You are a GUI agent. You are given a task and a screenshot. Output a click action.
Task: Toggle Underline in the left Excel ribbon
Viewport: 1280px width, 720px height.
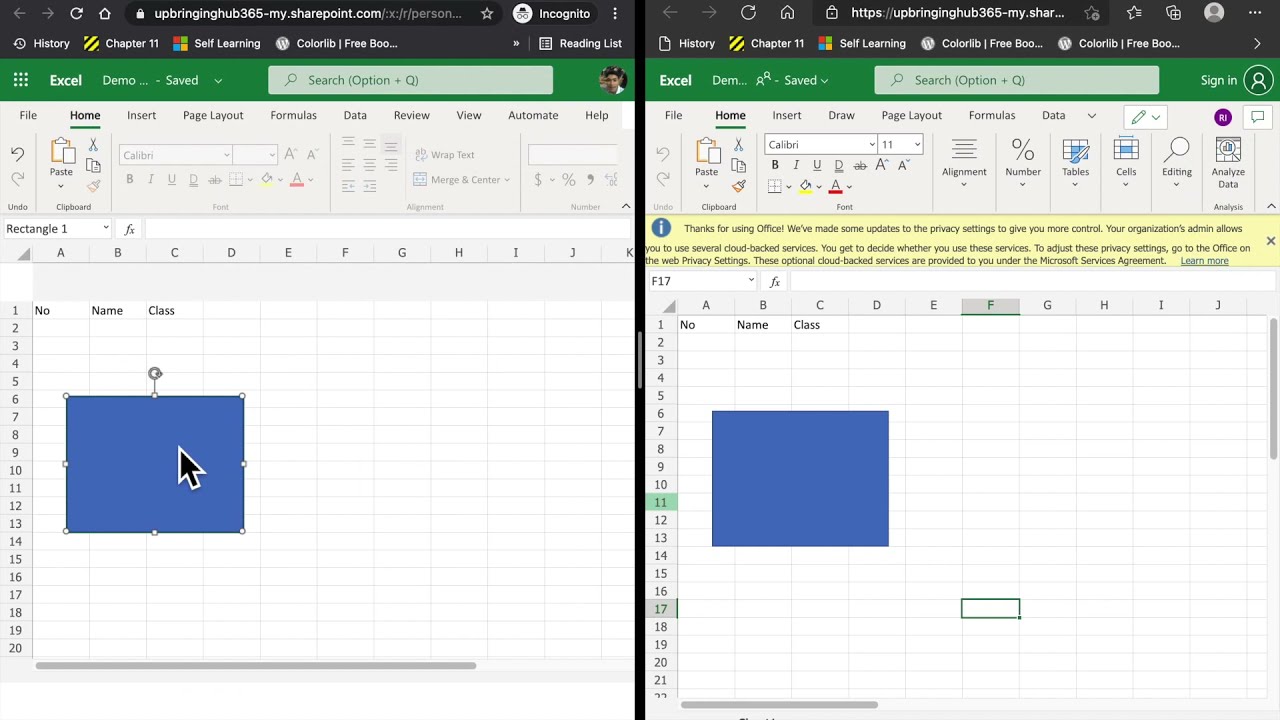tap(172, 180)
